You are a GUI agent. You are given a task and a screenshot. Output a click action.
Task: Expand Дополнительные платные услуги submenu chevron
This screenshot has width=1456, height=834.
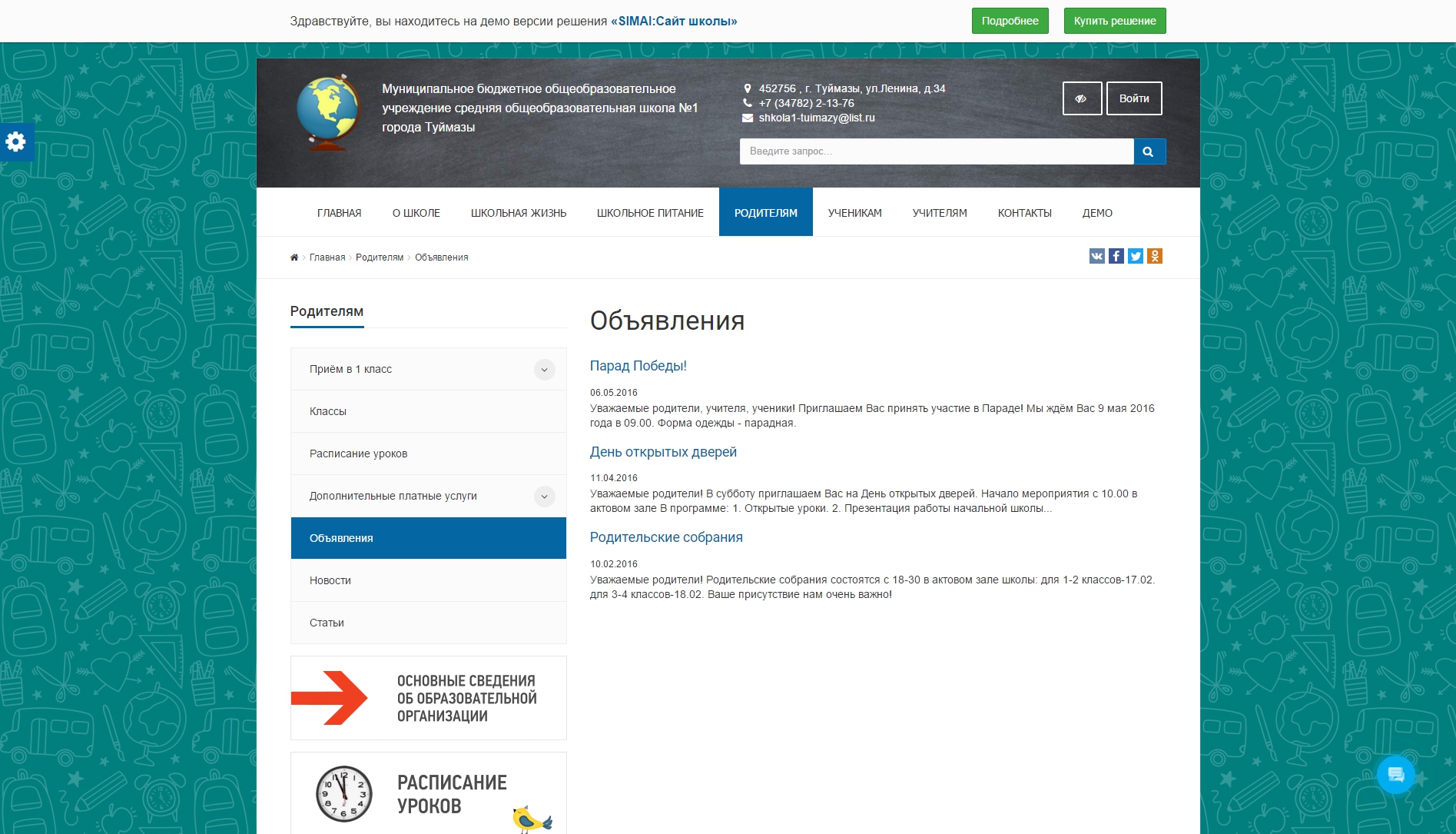coord(544,497)
